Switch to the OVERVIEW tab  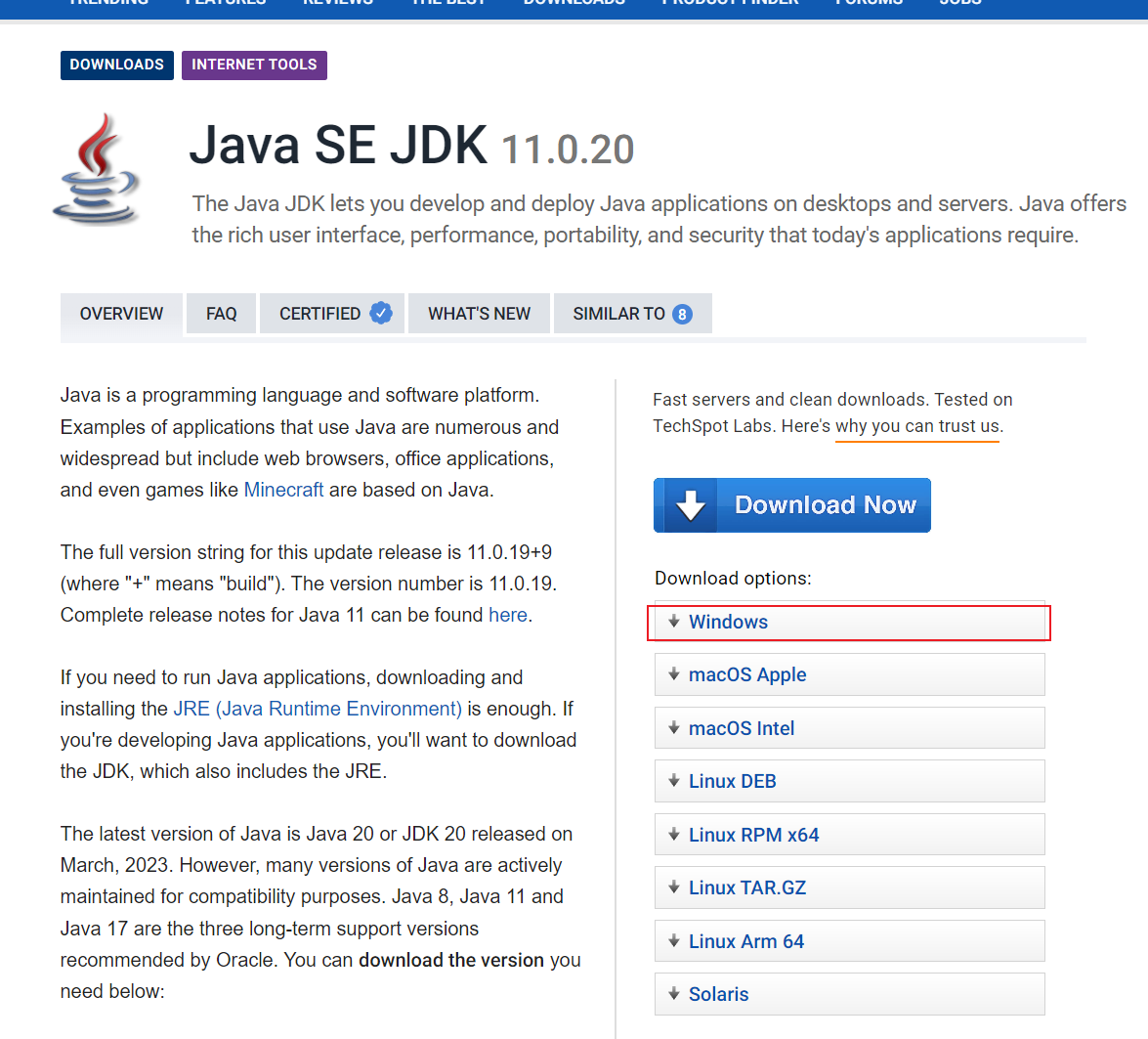[121, 314]
